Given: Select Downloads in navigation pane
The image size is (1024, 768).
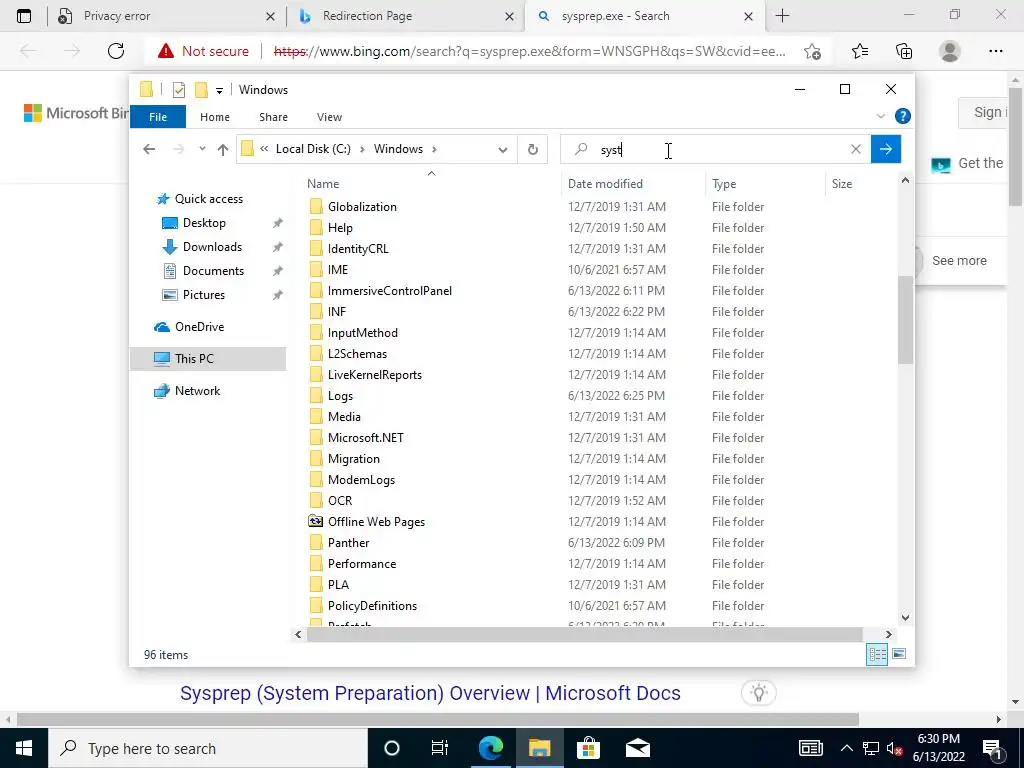Looking at the screenshot, I should tap(212, 247).
